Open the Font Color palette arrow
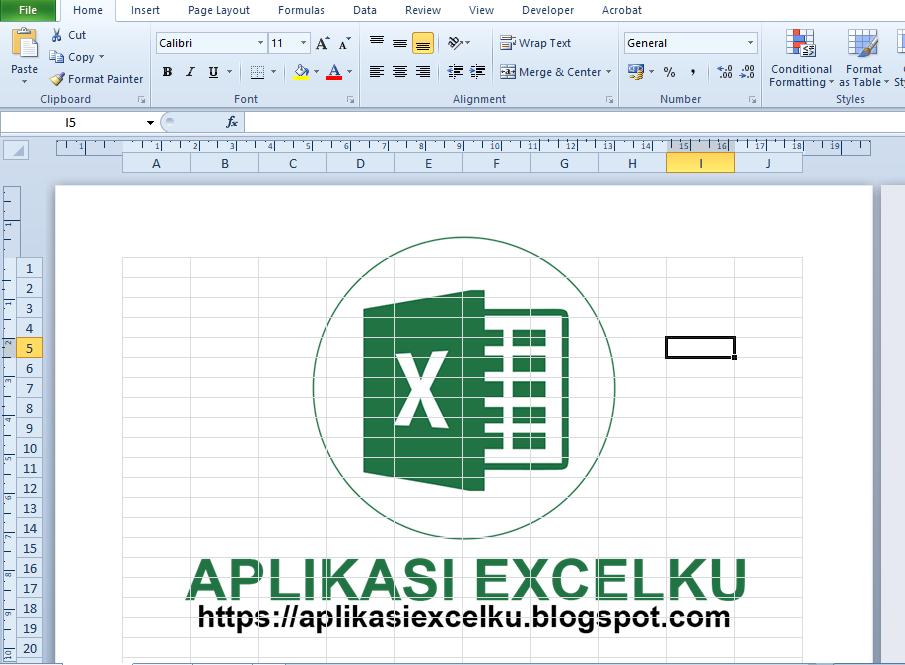 (349, 72)
